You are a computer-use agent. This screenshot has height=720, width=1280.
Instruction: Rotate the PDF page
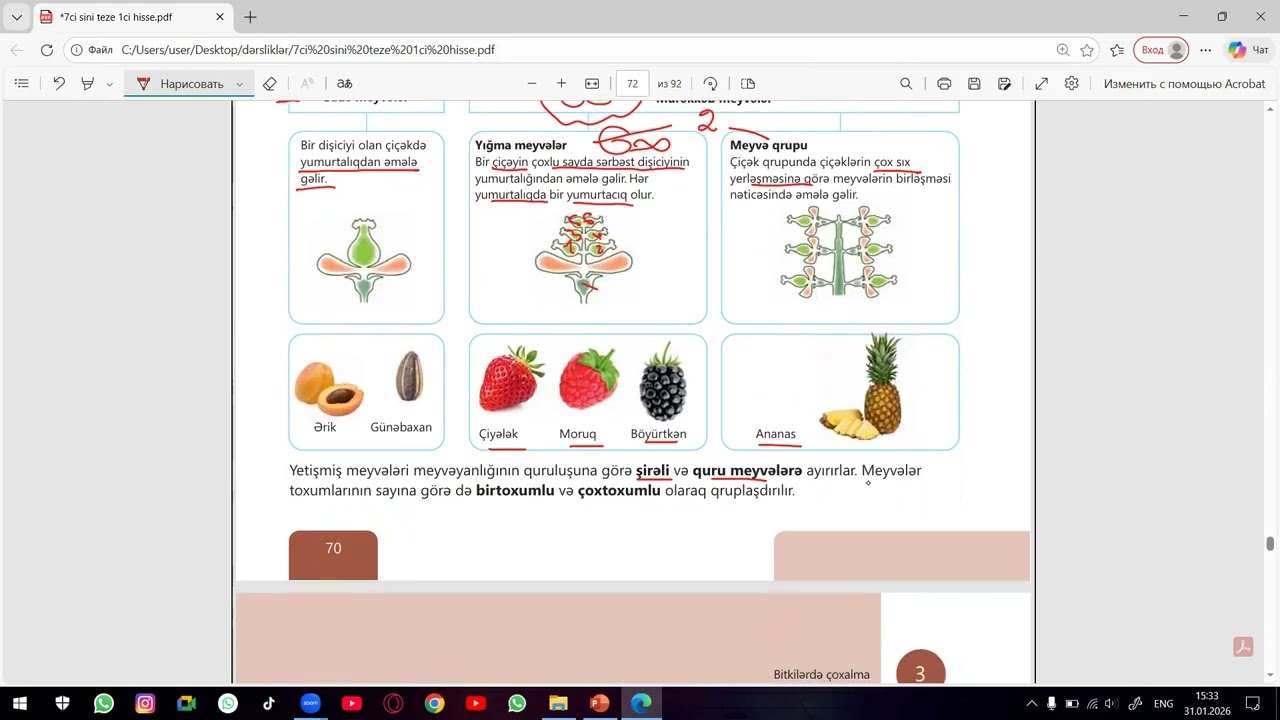(x=710, y=84)
